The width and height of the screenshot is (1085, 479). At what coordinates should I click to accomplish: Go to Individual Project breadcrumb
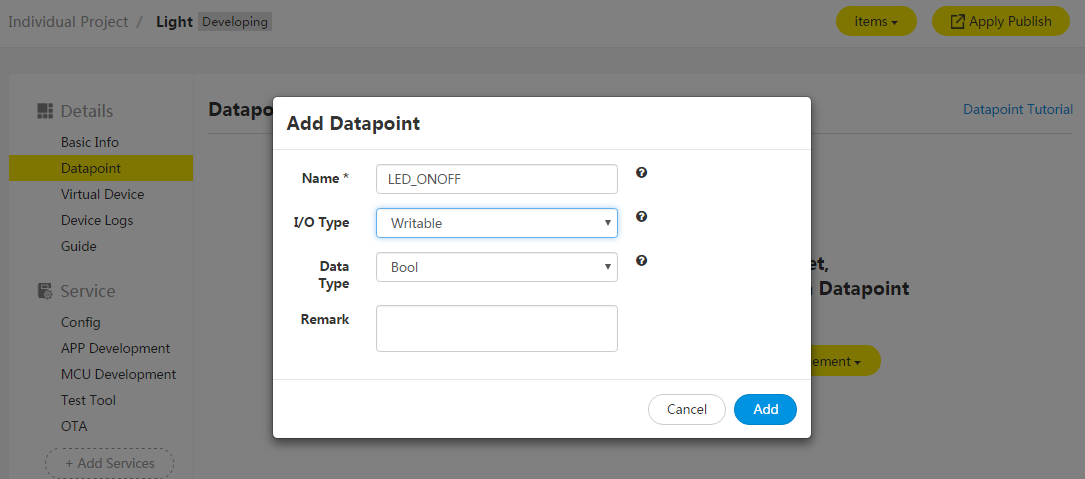pos(68,21)
